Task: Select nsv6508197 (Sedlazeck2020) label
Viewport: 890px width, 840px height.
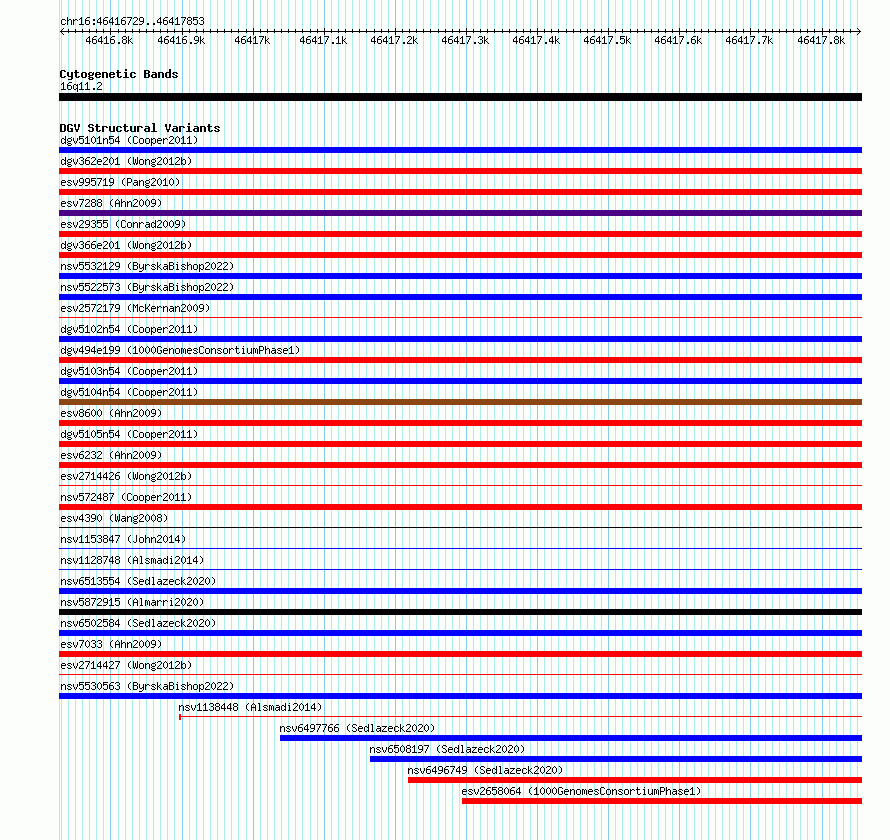Action: [447, 749]
